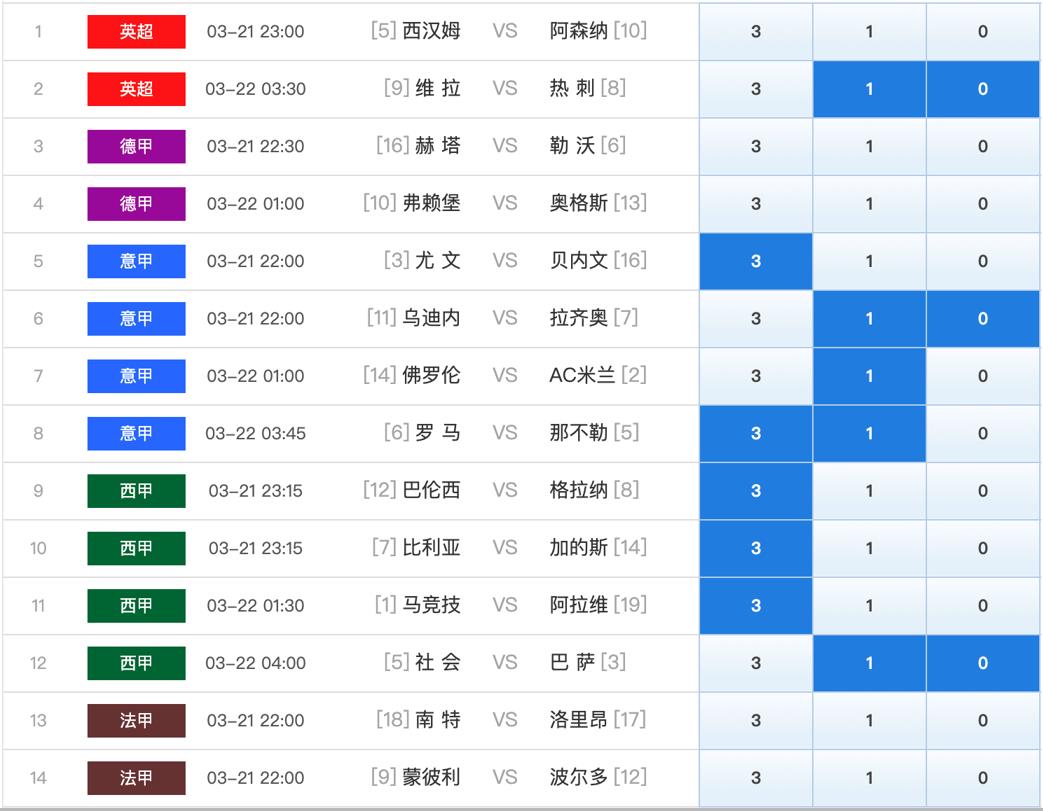The width and height of the screenshot is (1043, 811).
Task: Open team 阿森纳 details
Action: click(578, 31)
